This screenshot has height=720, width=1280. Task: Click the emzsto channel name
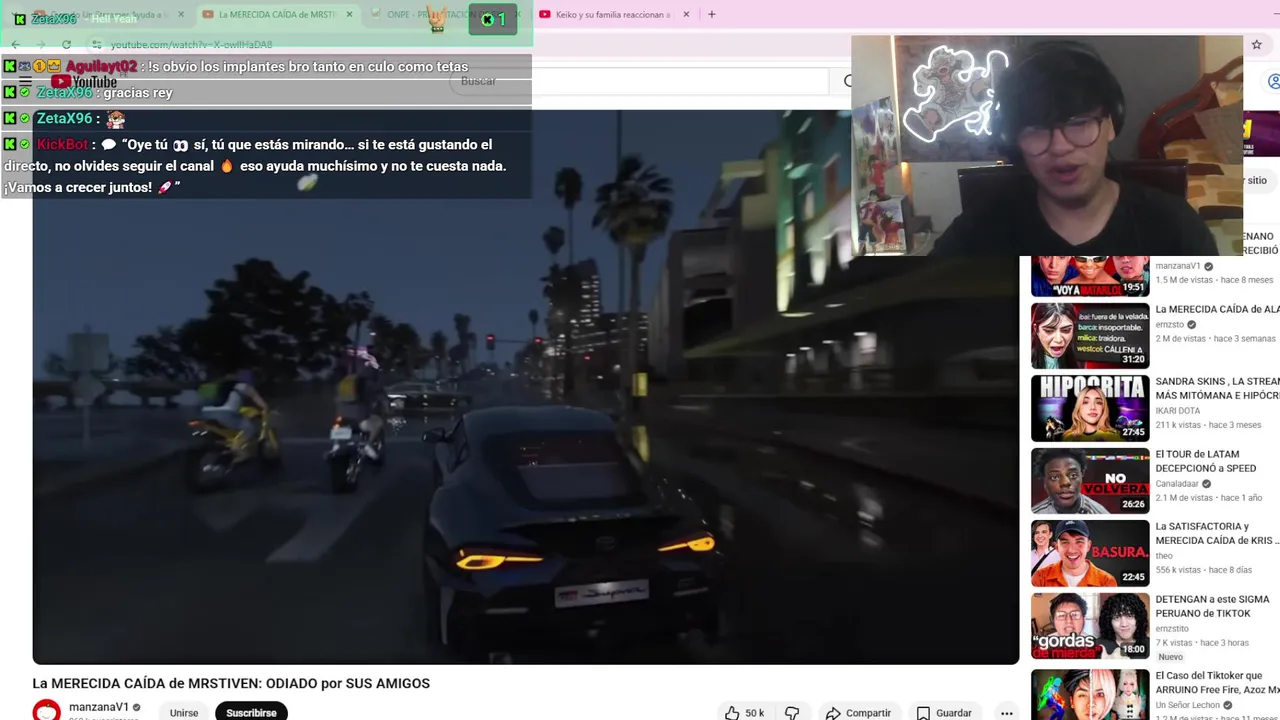pos(1169,324)
